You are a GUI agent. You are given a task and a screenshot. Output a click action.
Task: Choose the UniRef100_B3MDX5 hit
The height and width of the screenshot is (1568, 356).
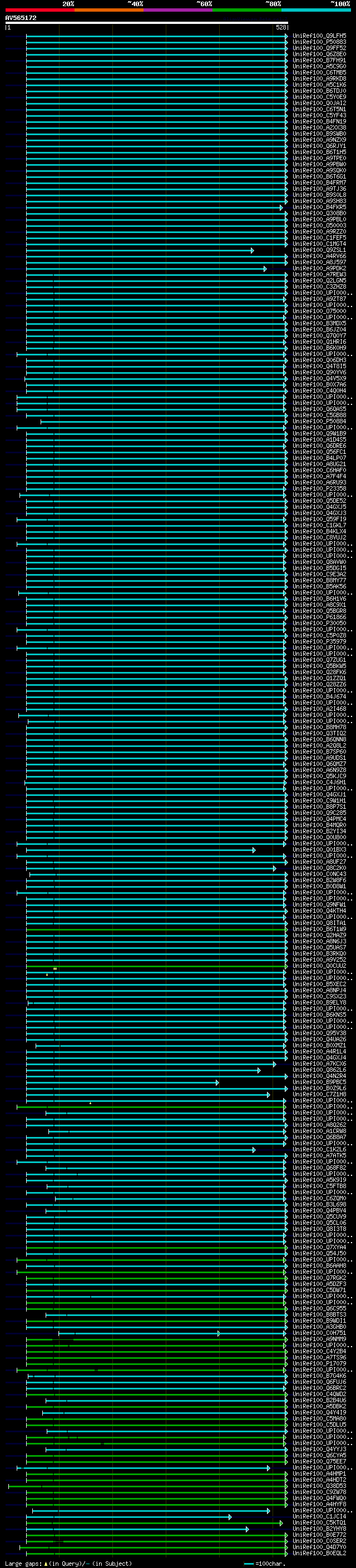pos(319,323)
